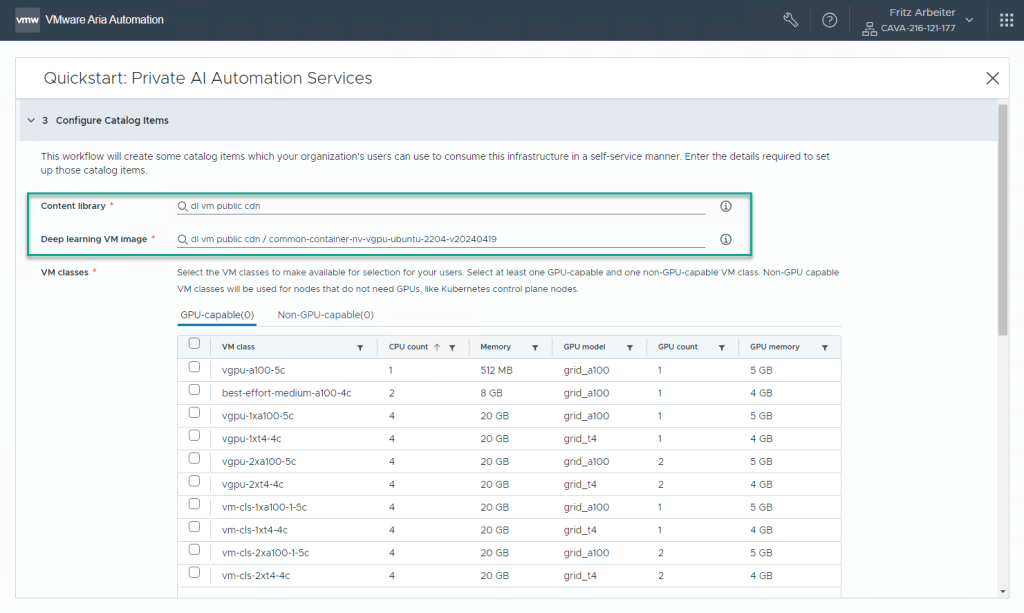Screen dimensions: 1024x613
Task: Click info icon beside Content library field
Action: click(726, 206)
